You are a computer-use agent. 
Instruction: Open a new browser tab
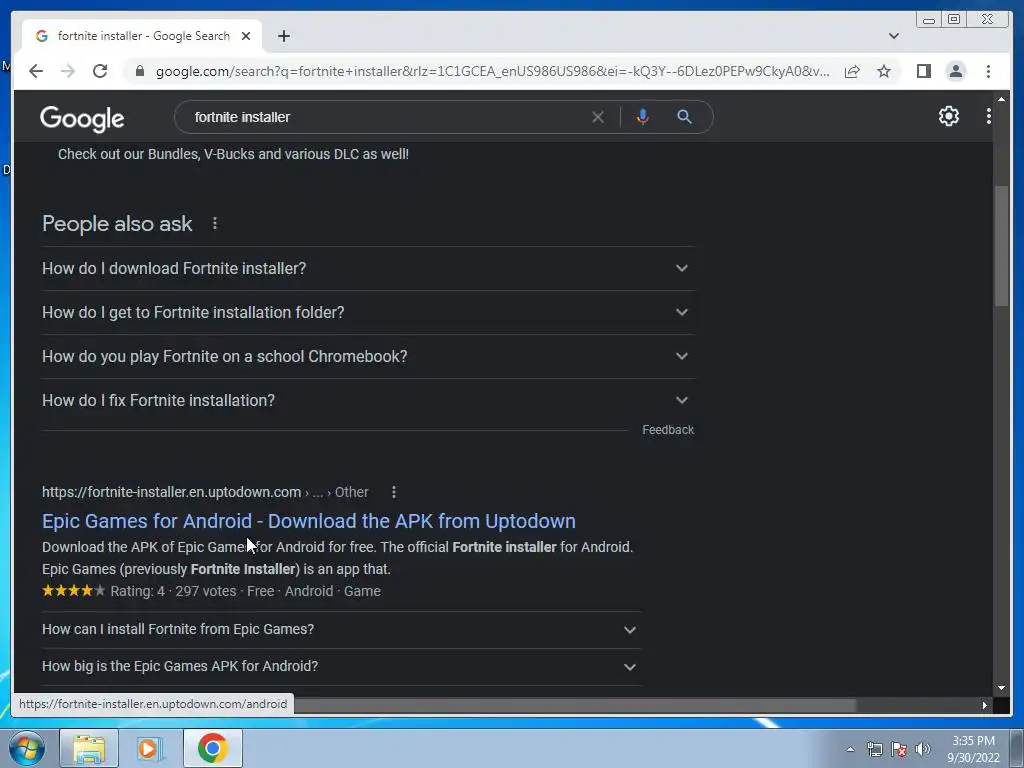[283, 36]
